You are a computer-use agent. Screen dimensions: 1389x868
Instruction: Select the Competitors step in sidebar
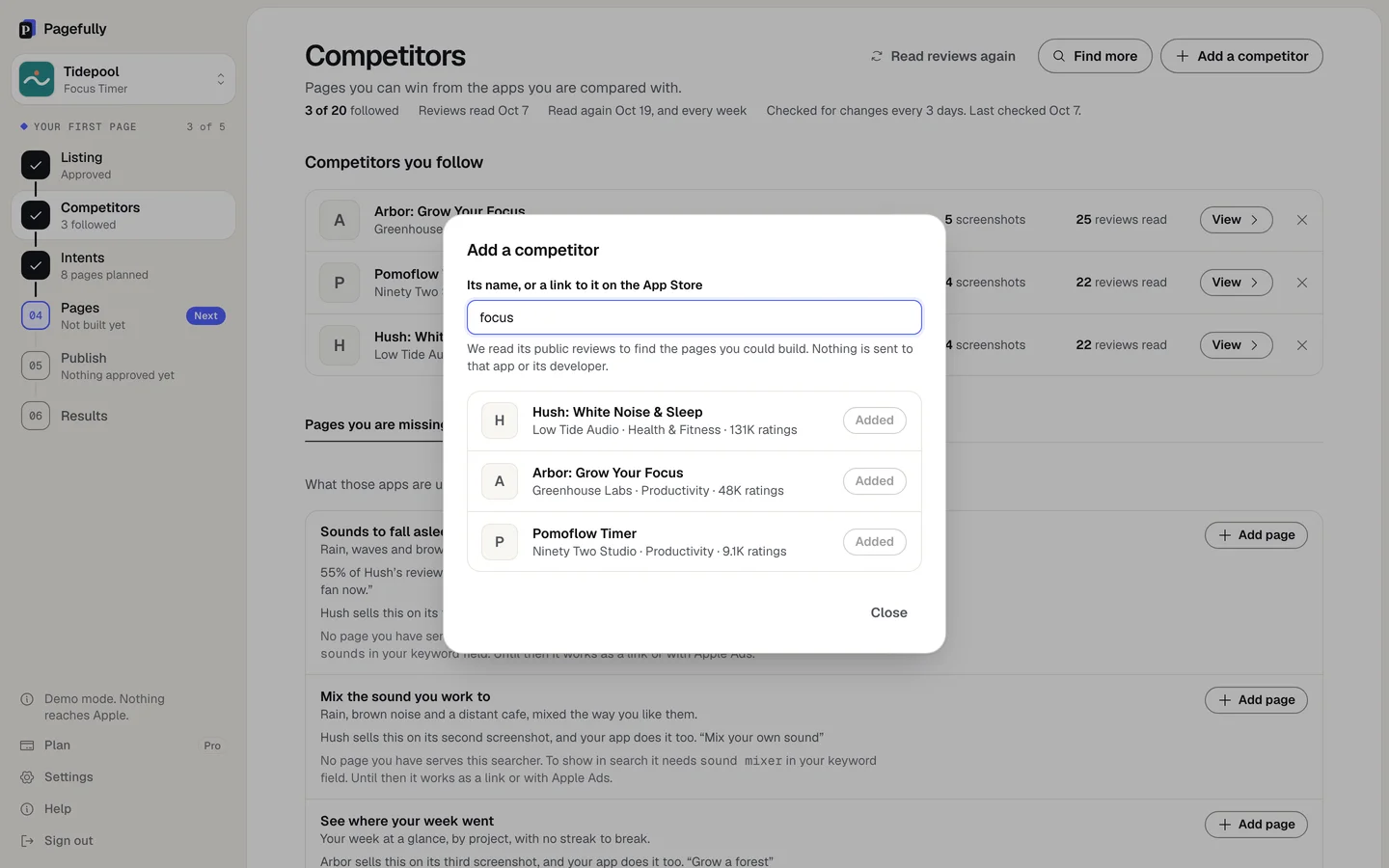(123, 215)
